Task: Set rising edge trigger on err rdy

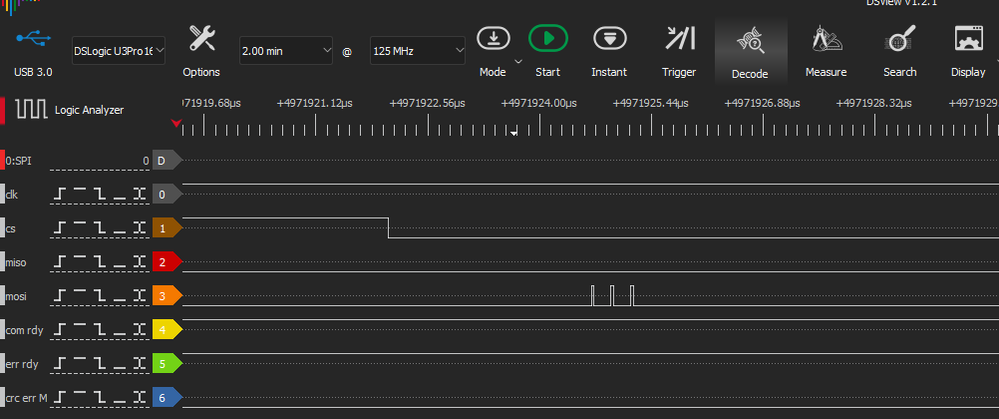Action: coord(59,364)
